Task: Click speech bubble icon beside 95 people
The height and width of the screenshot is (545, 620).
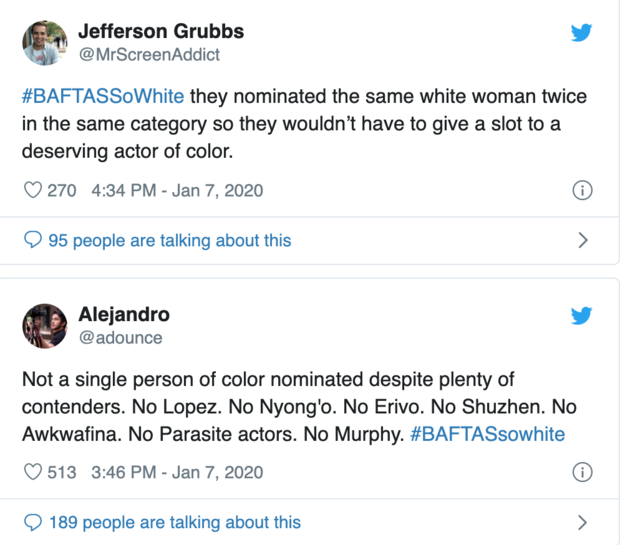Action: [x=32, y=240]
